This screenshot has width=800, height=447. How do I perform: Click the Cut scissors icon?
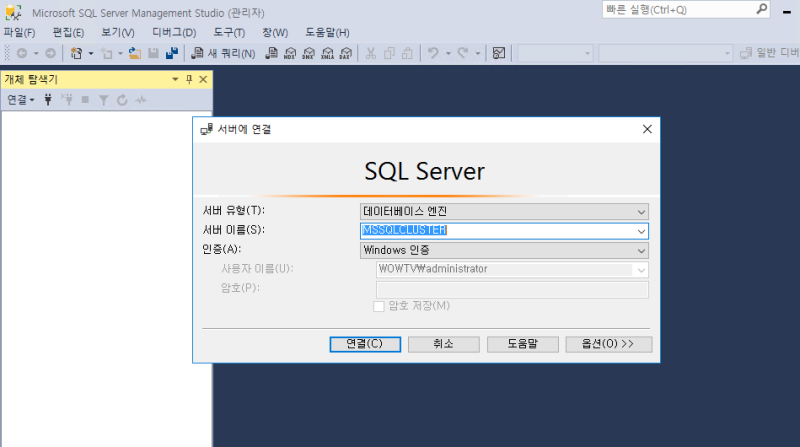point(371,53)
